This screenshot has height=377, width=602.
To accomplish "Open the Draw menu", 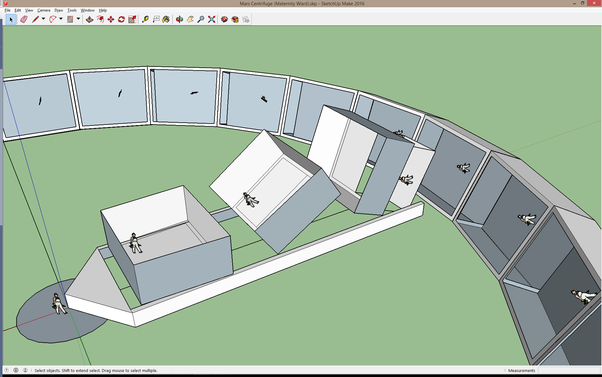I will 58,10.
